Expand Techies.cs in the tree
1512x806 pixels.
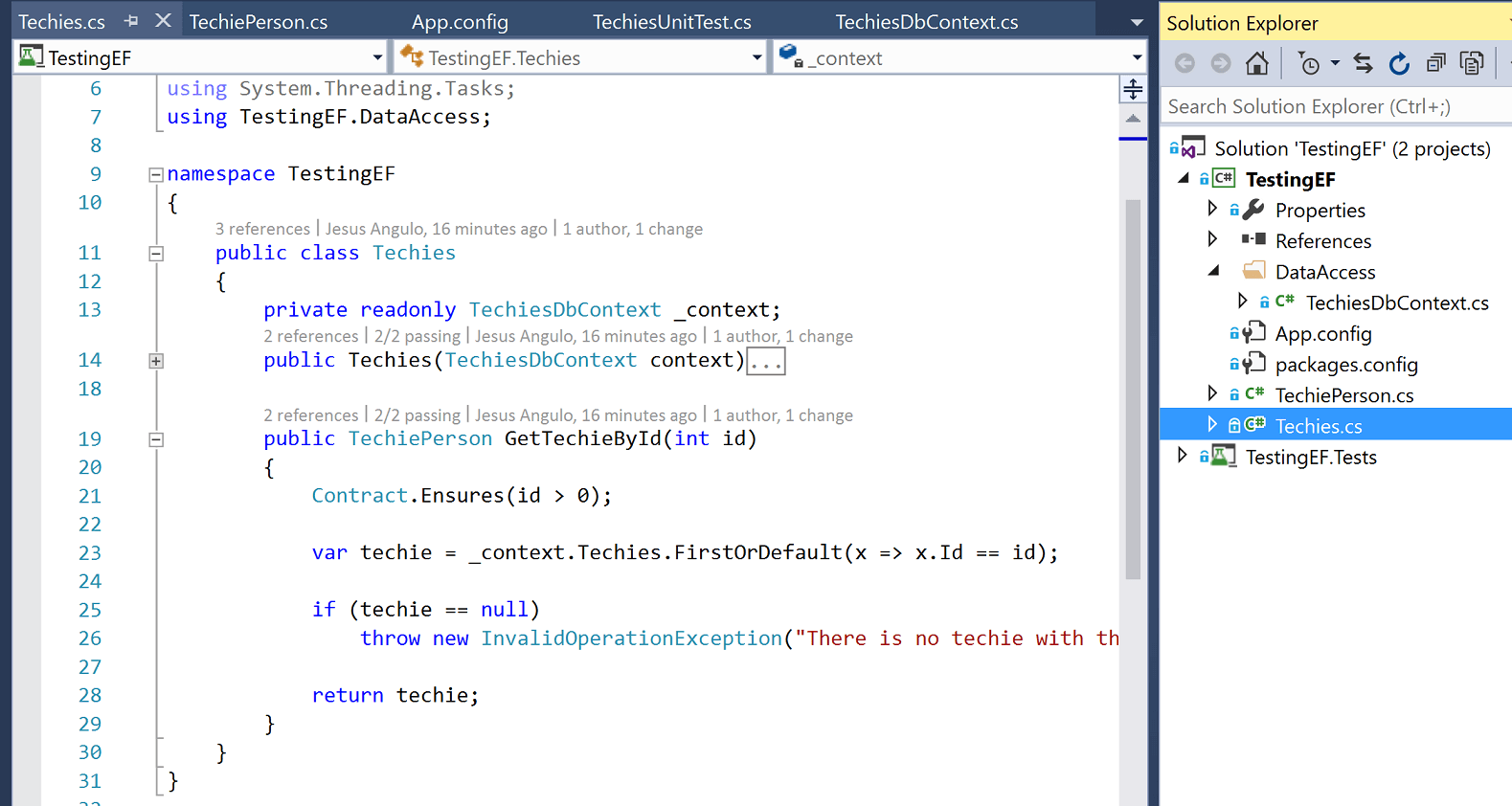[1212, 424]
